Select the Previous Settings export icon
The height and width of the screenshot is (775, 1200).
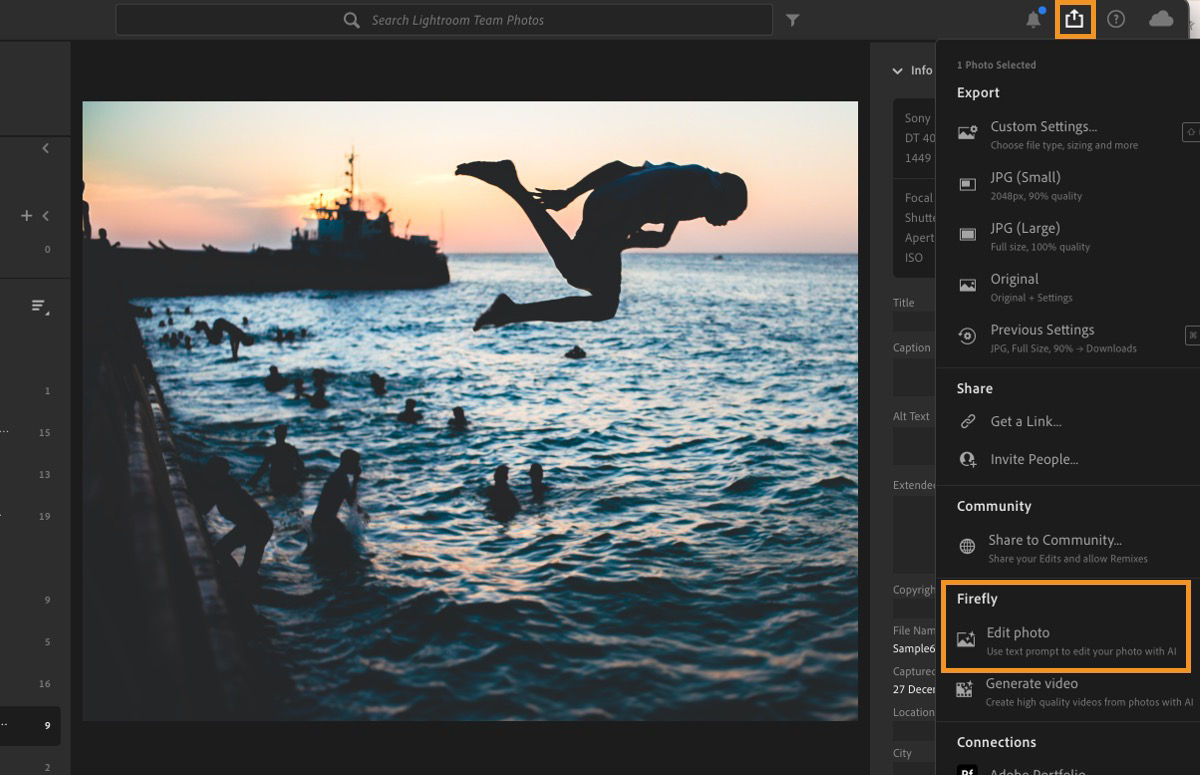[x=966, y=334]
